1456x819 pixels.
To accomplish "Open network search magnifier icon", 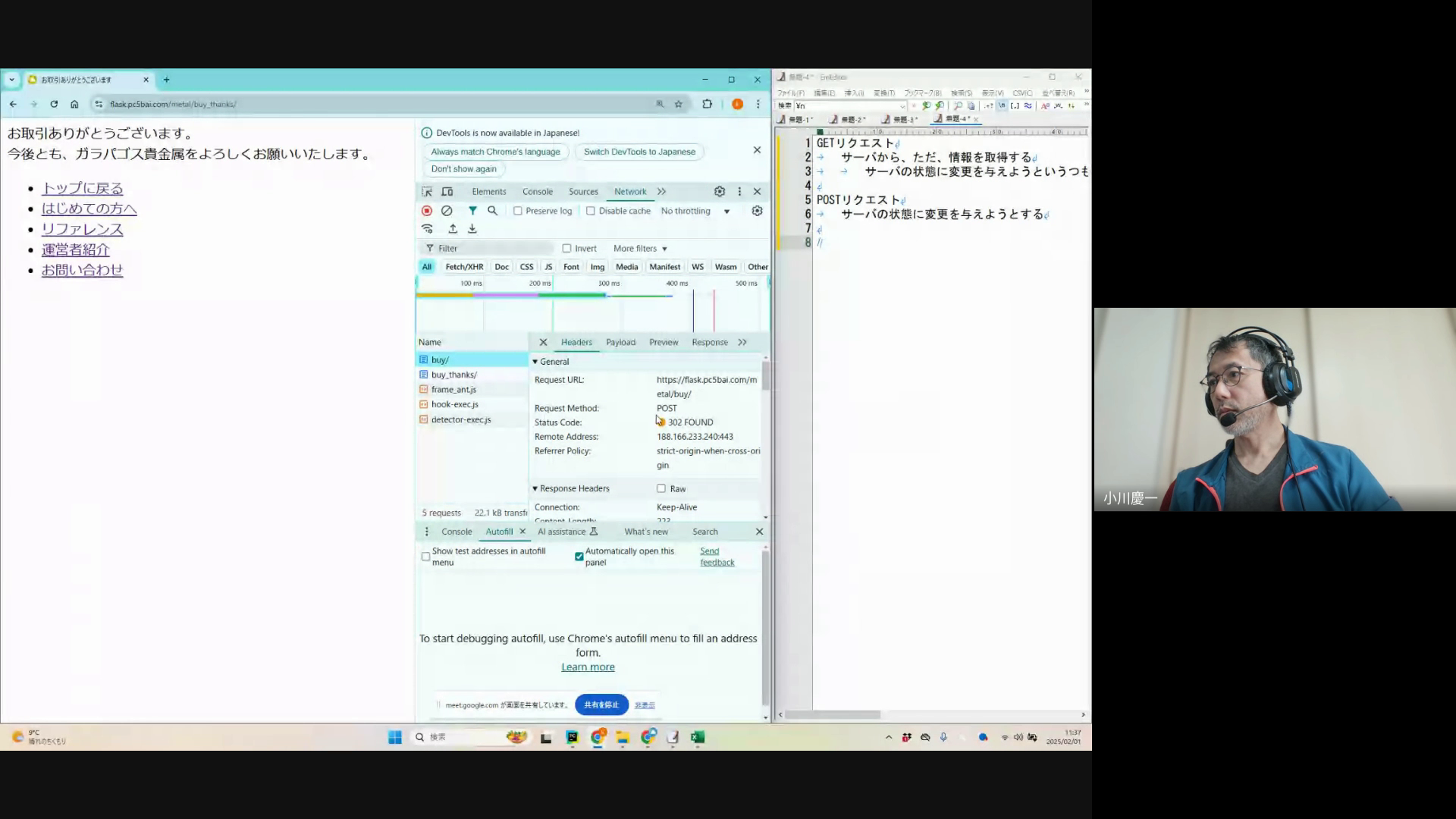I will point(492,211).
